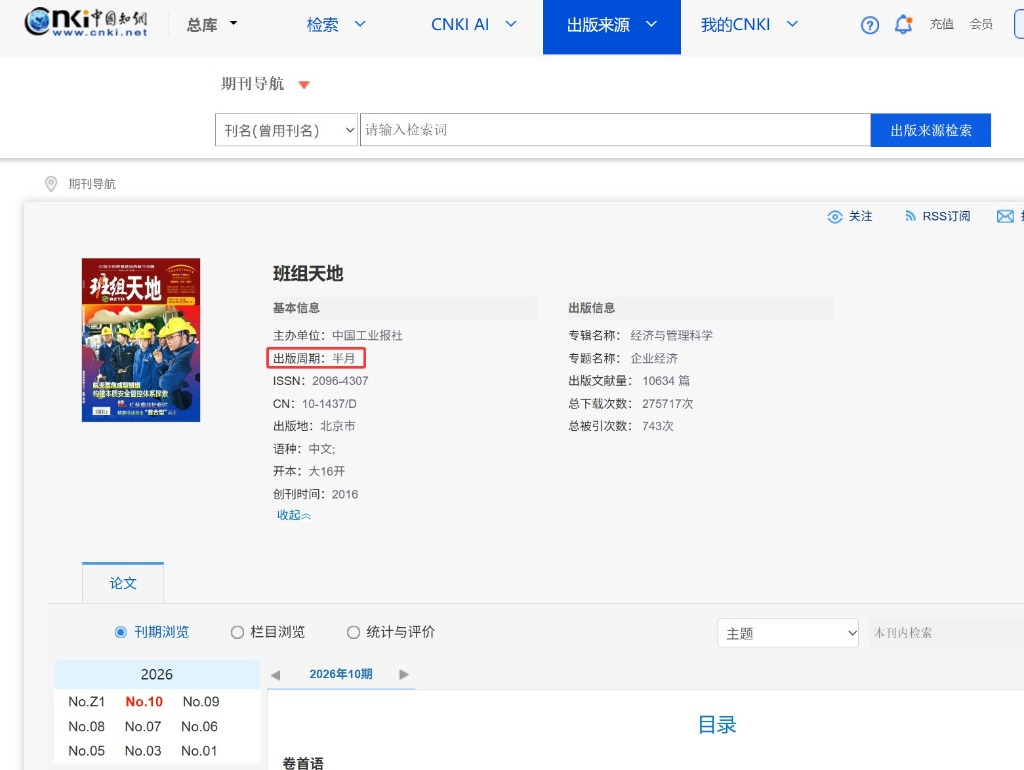Select the 2026年10期 issue tab
This screenshot has height=770, width=1024.
(341, 674)
